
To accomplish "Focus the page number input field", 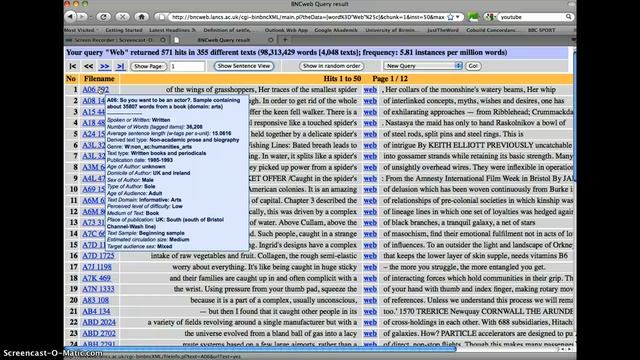I will [187, 66].
